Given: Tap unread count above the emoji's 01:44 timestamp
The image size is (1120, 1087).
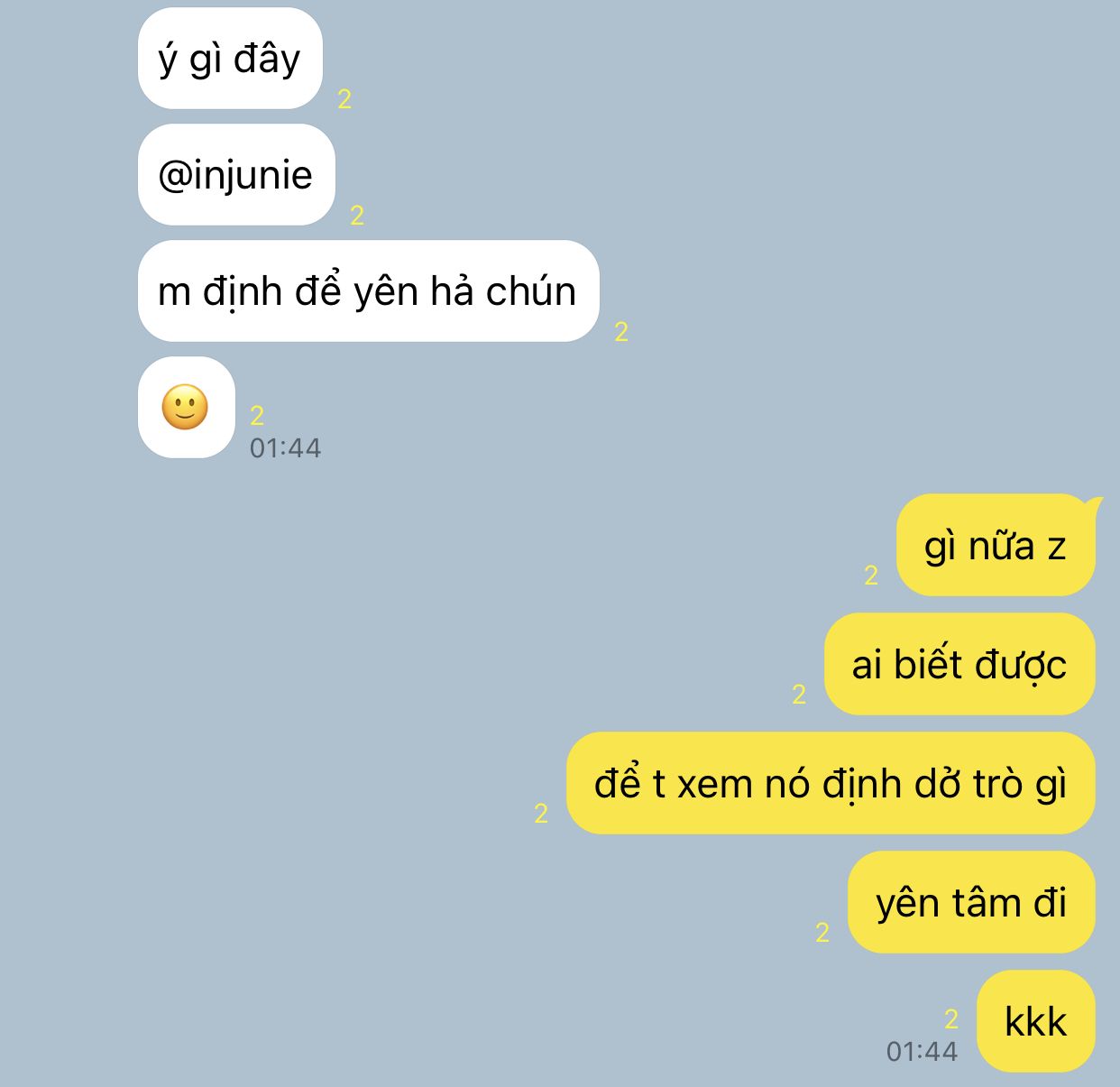Looking at the screenshot, I should pos(257,415).
